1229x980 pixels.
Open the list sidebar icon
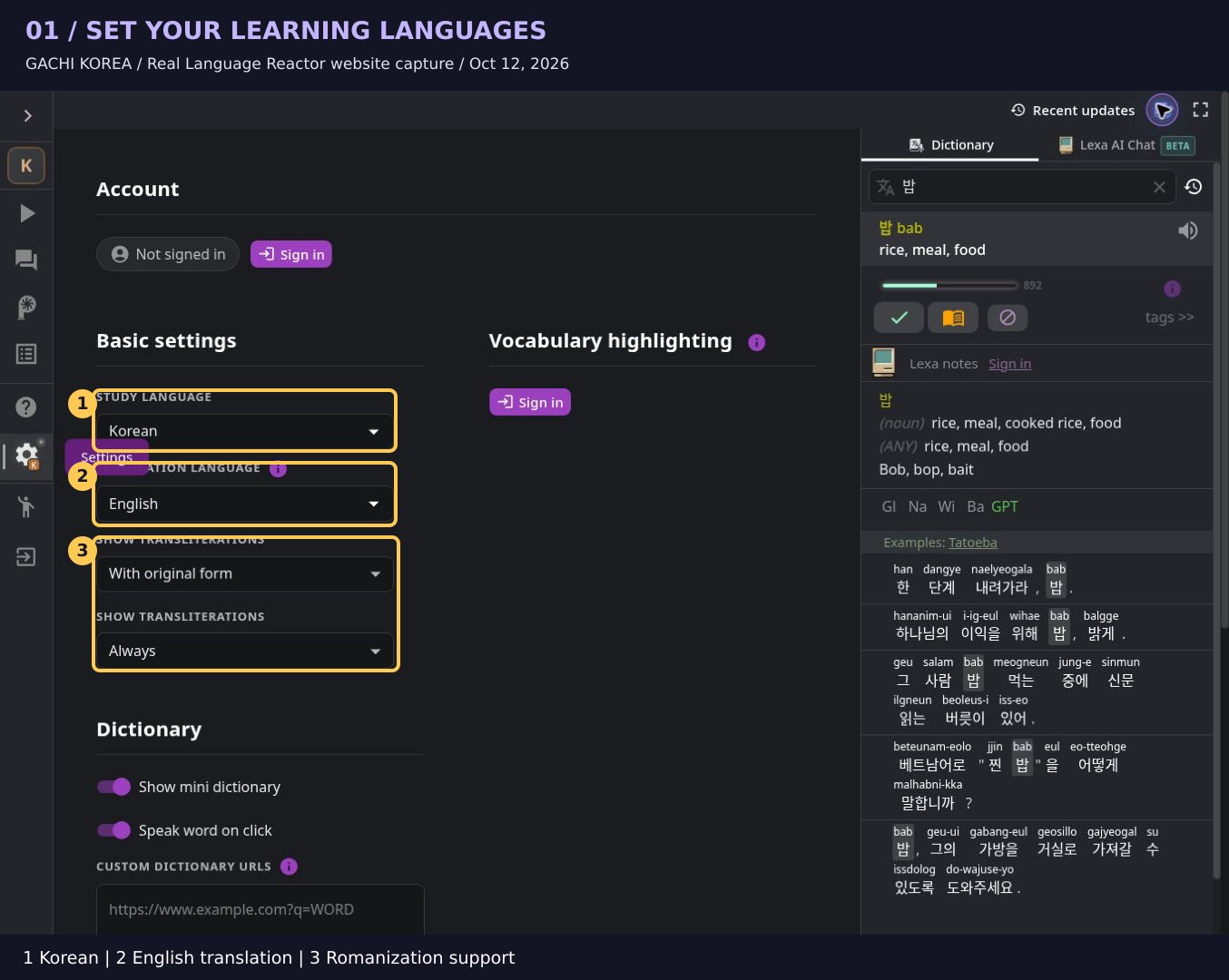(x=26, y=354)
